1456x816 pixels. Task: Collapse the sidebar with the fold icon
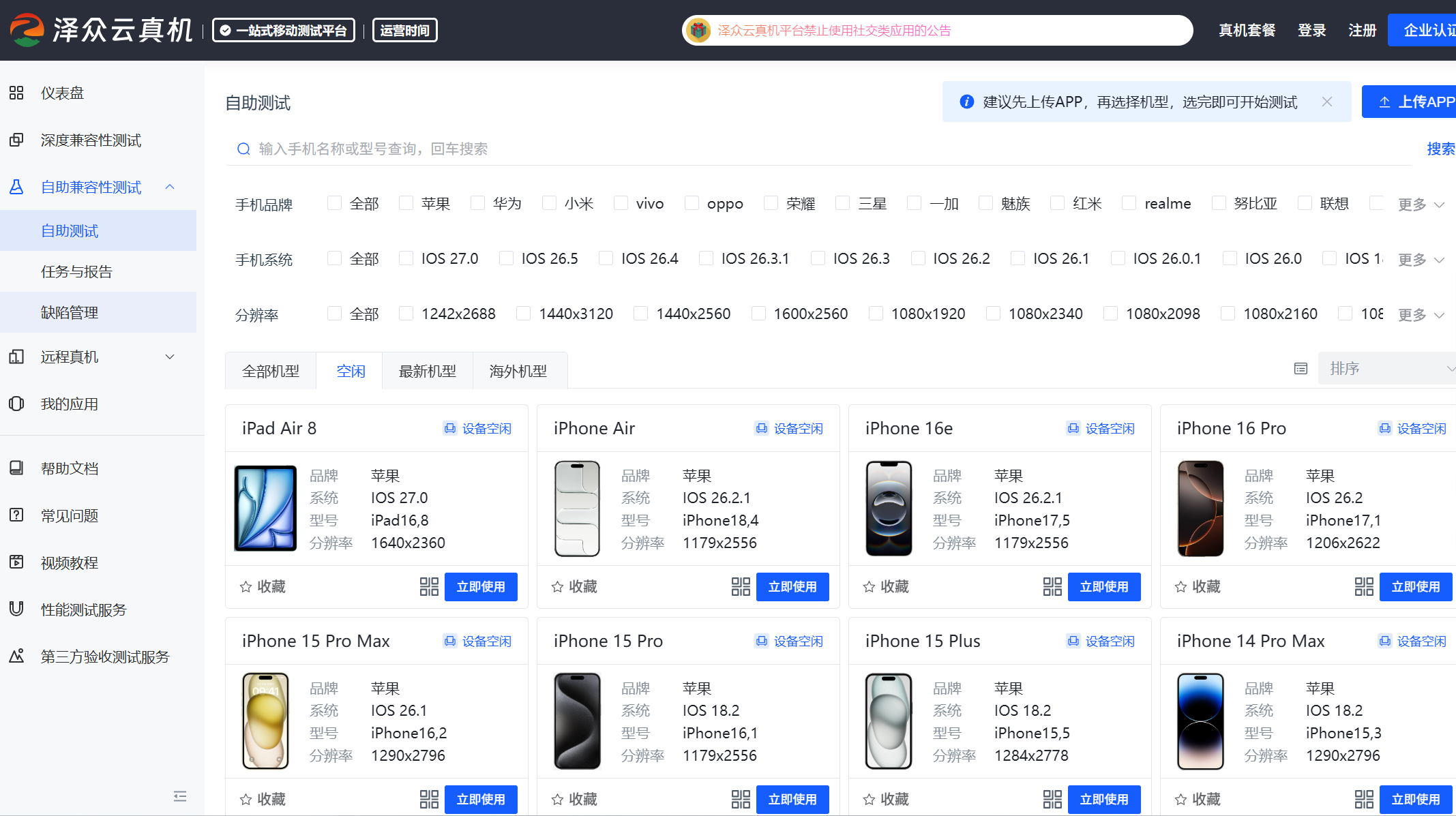[x=180, y=796]
